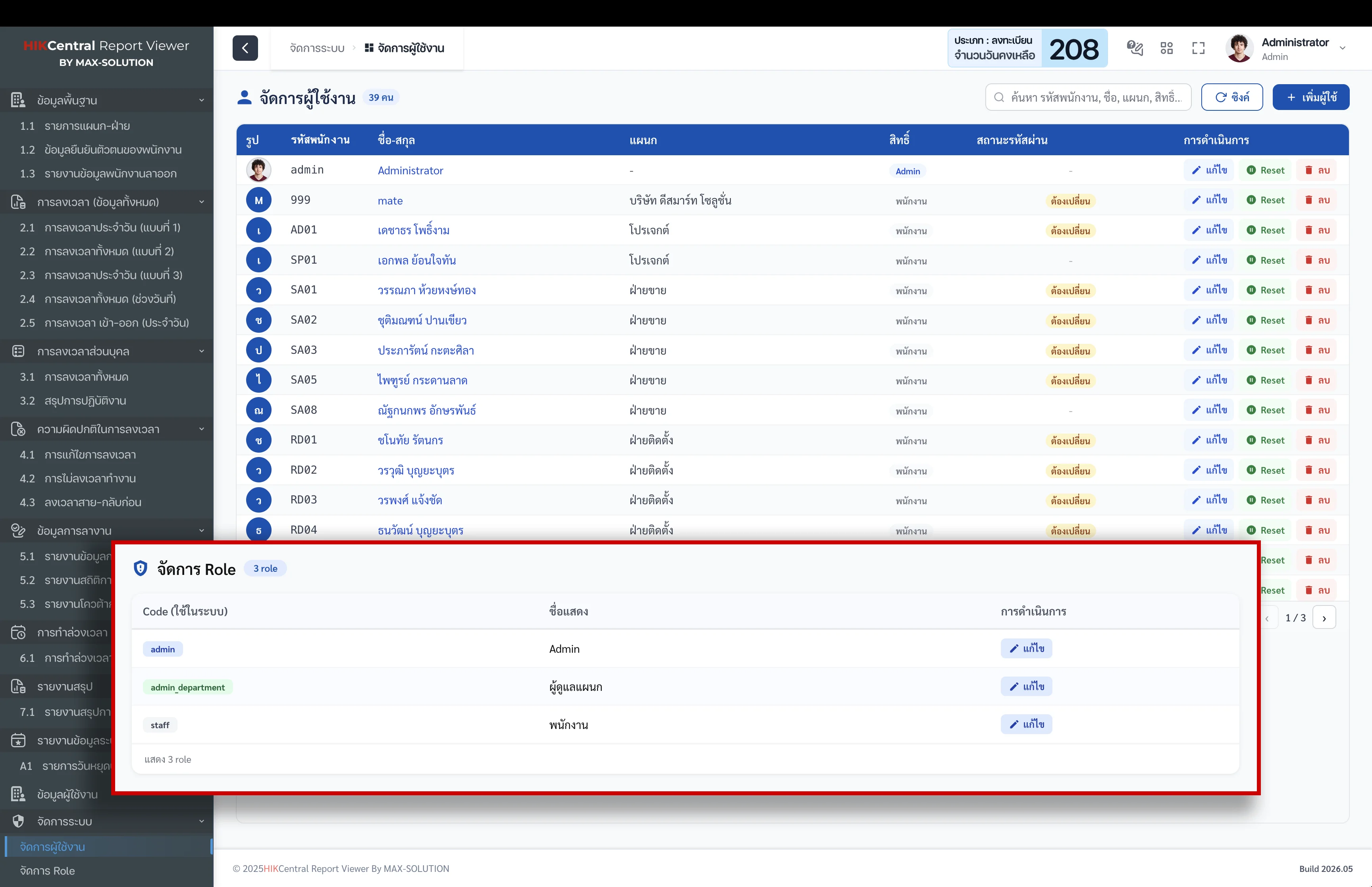Image resolution: width=1372 pixels, height=887 pixels.
Task: Go to next page of user table
Action: click(x=1324, y=618)
